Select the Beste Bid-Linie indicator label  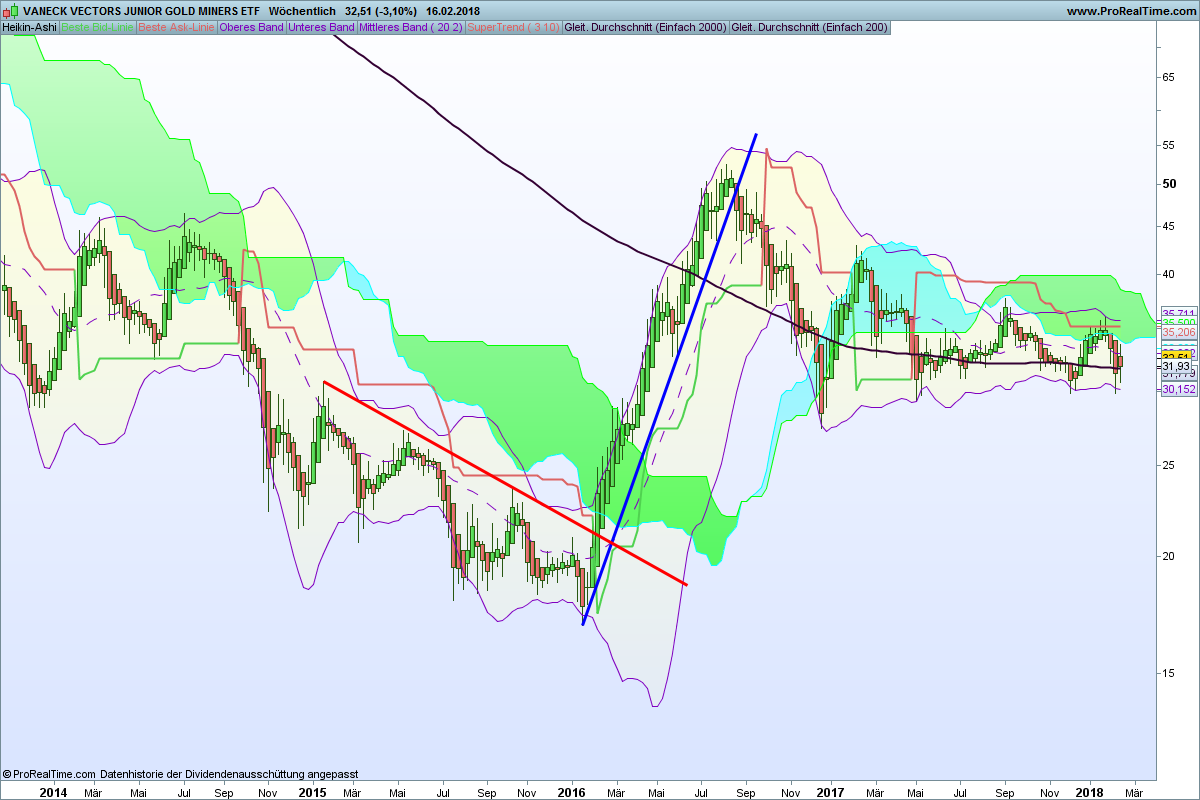point(97,27)
